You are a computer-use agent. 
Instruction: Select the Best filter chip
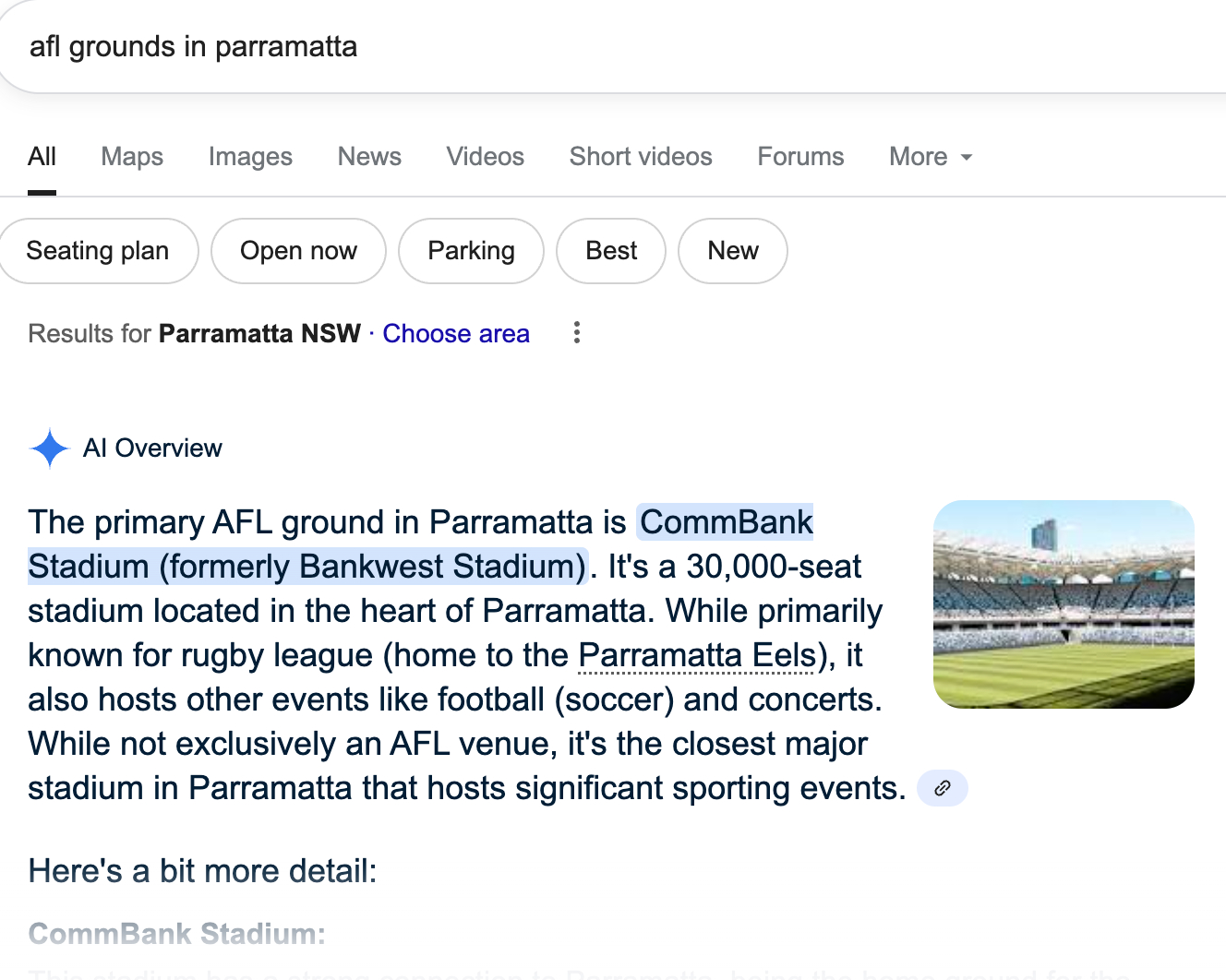(x=611, y=251)
